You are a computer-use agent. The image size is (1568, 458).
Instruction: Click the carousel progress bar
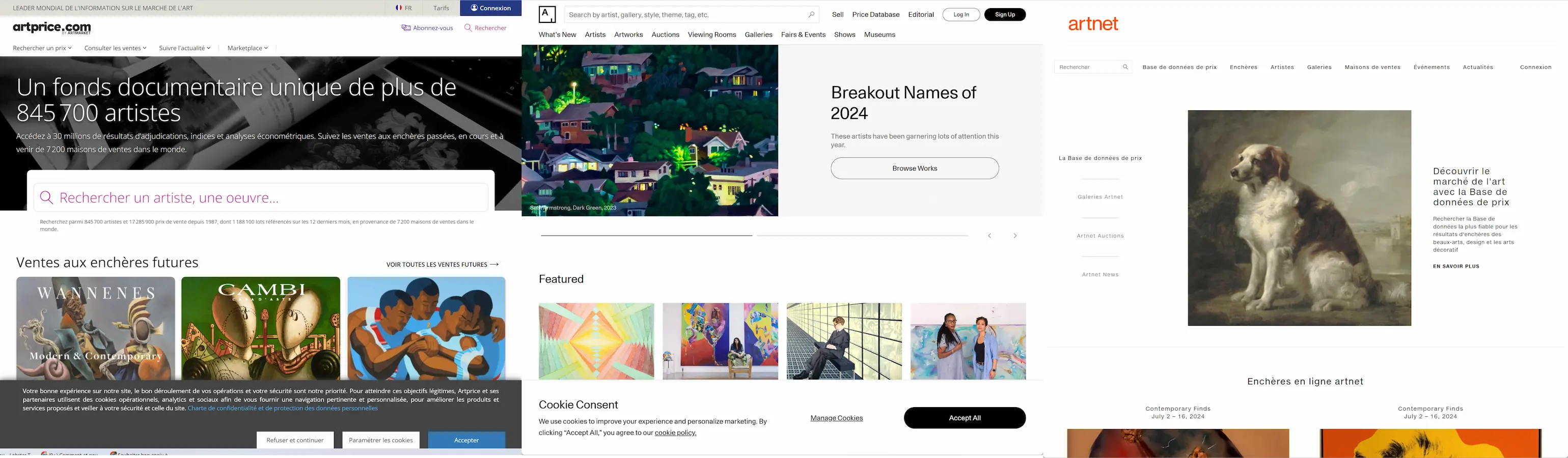pos(754,236)
